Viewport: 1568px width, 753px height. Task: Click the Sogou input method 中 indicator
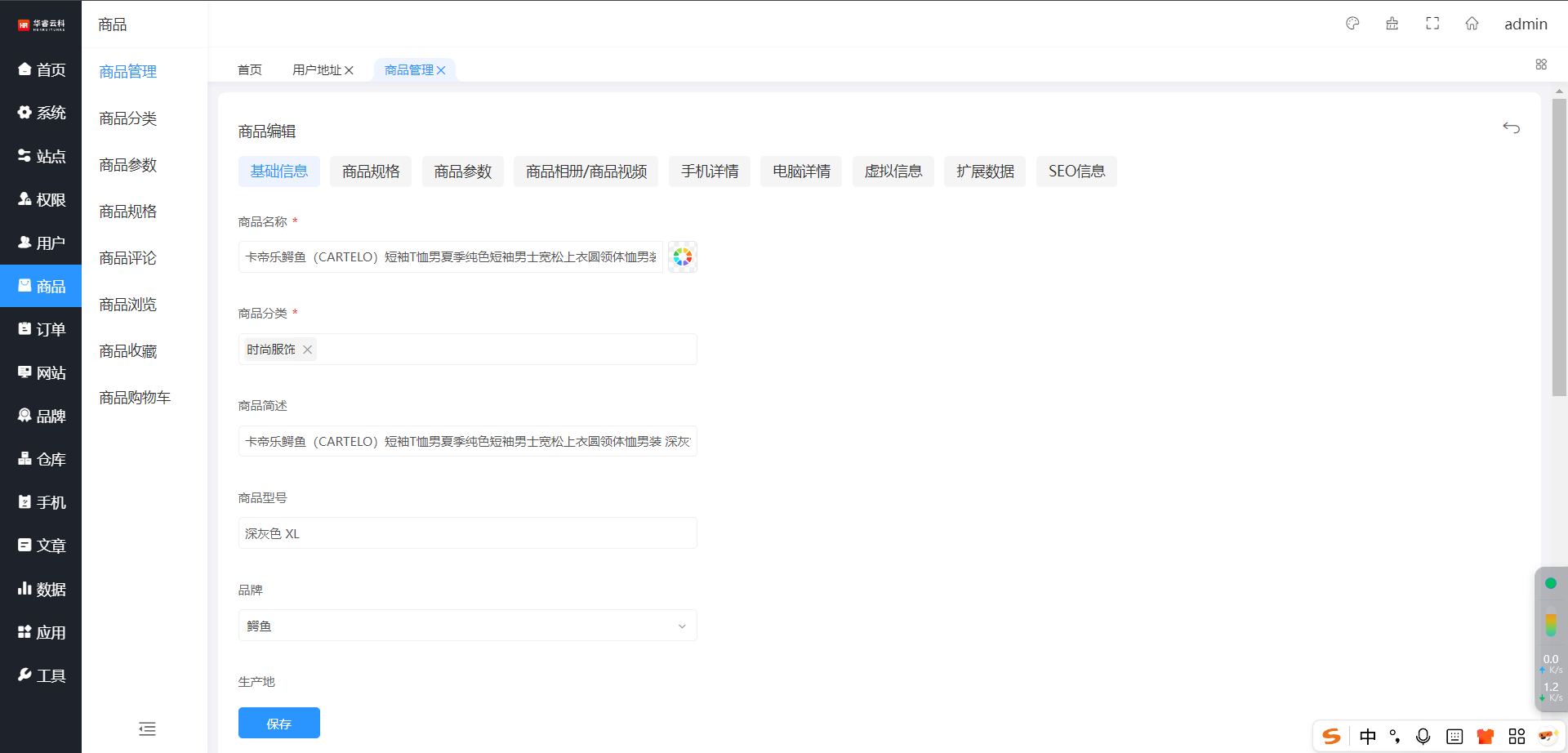1368,737
